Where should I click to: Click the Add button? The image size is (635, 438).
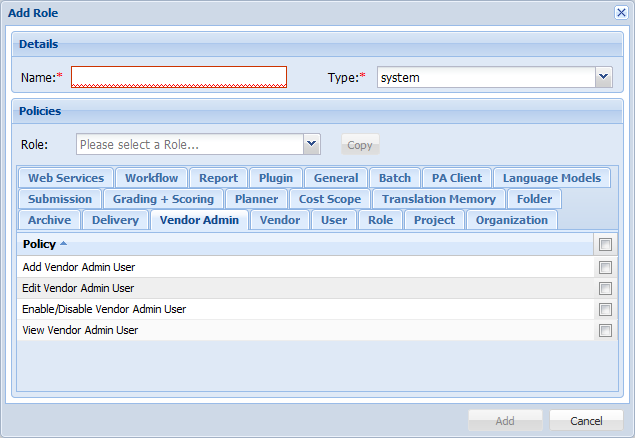[505, 421]
